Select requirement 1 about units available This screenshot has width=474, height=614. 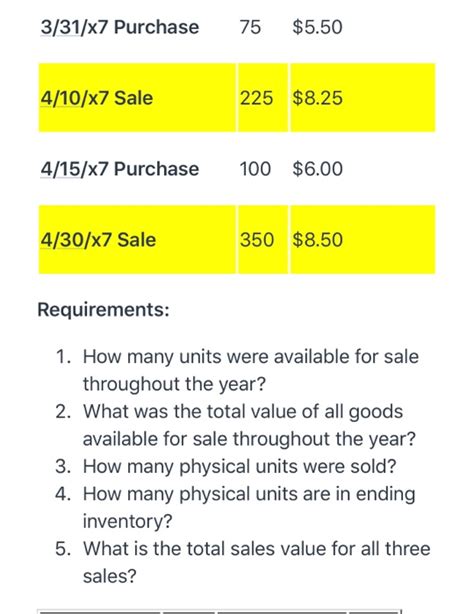(237, 370)
